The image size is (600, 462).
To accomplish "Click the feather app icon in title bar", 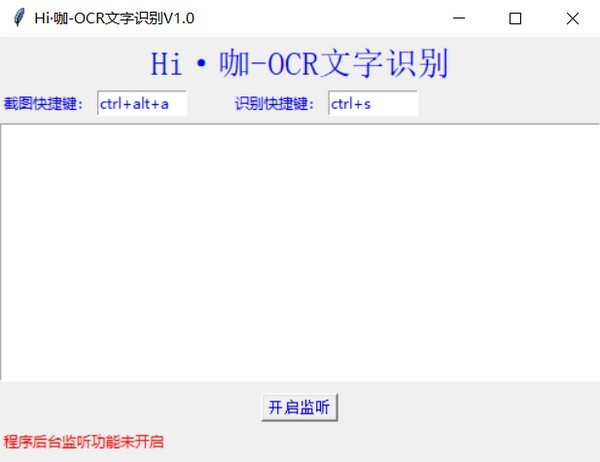I will [x=19, y=18].
